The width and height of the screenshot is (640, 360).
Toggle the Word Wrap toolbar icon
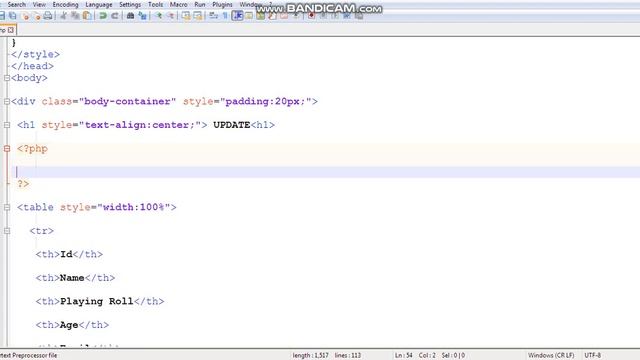pyautogui.click(x=213, y=16)
